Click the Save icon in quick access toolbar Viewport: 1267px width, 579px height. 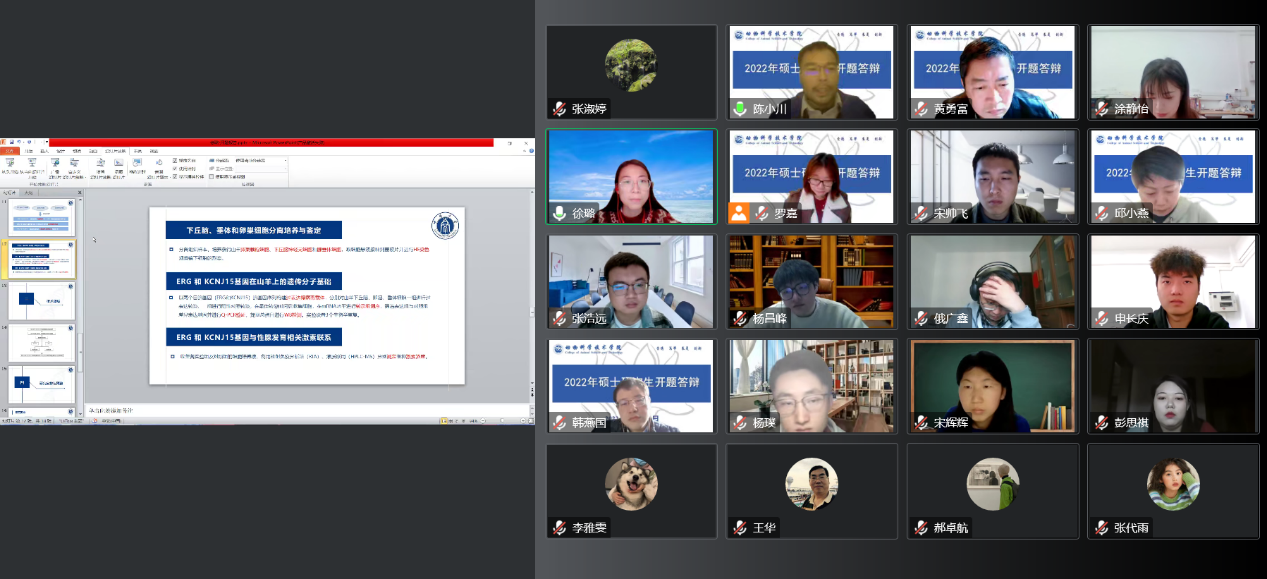[x=13, y=143]
